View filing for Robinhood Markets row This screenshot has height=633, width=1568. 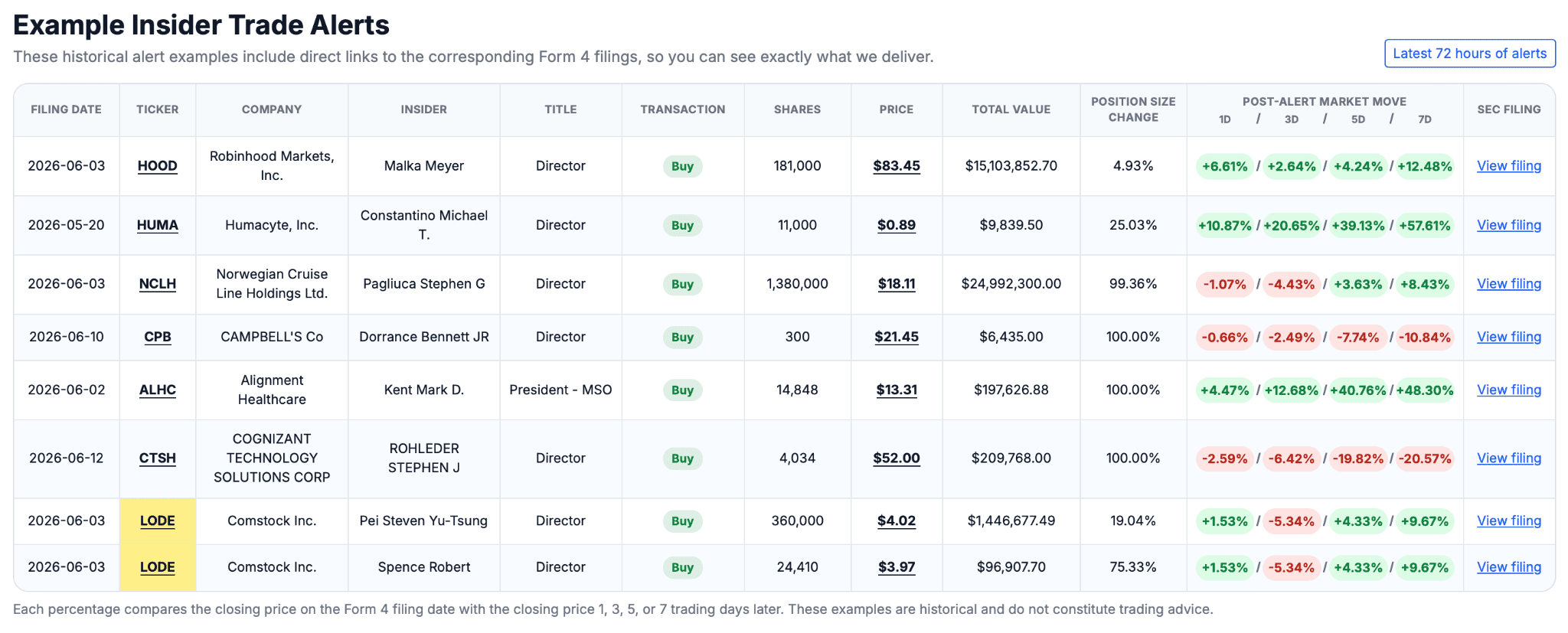(x=1509, y=166)
